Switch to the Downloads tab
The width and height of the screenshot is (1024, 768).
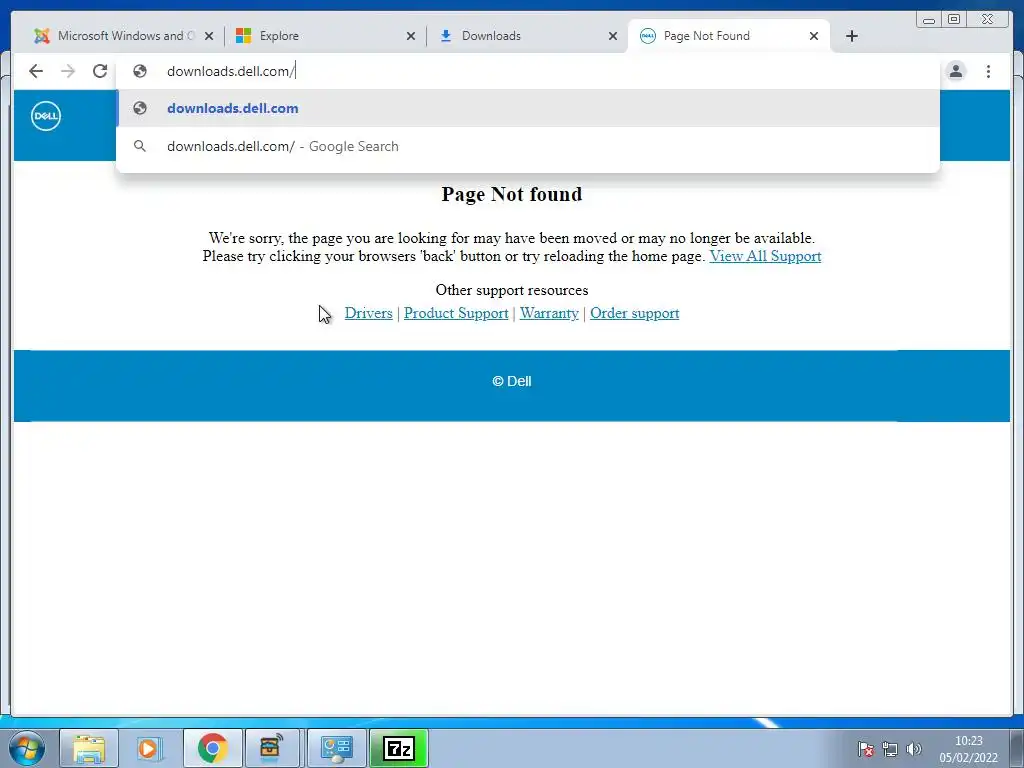point(522,36)
